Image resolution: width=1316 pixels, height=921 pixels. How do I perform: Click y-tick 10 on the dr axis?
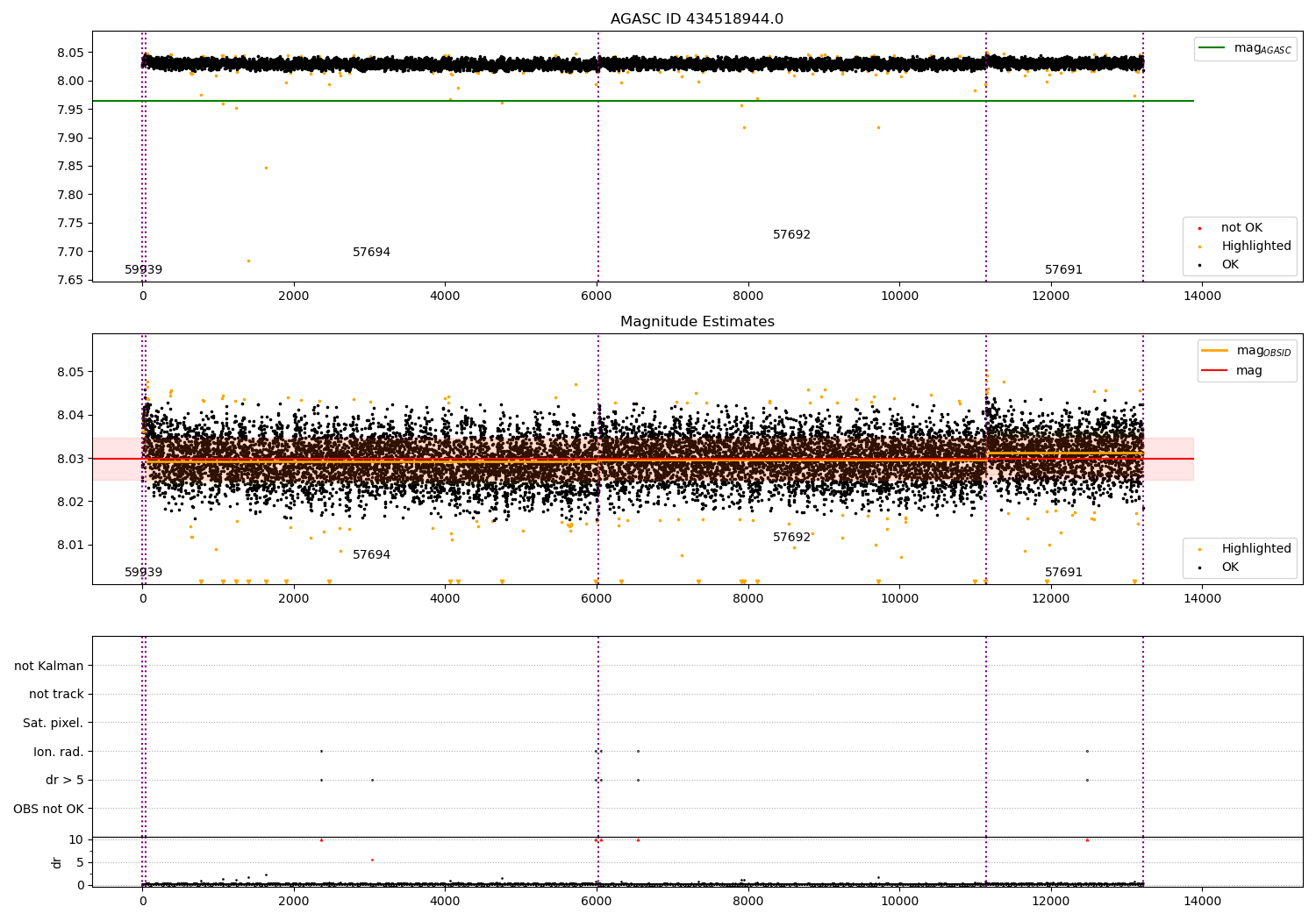pyautogui.click(x=76, y=840)
